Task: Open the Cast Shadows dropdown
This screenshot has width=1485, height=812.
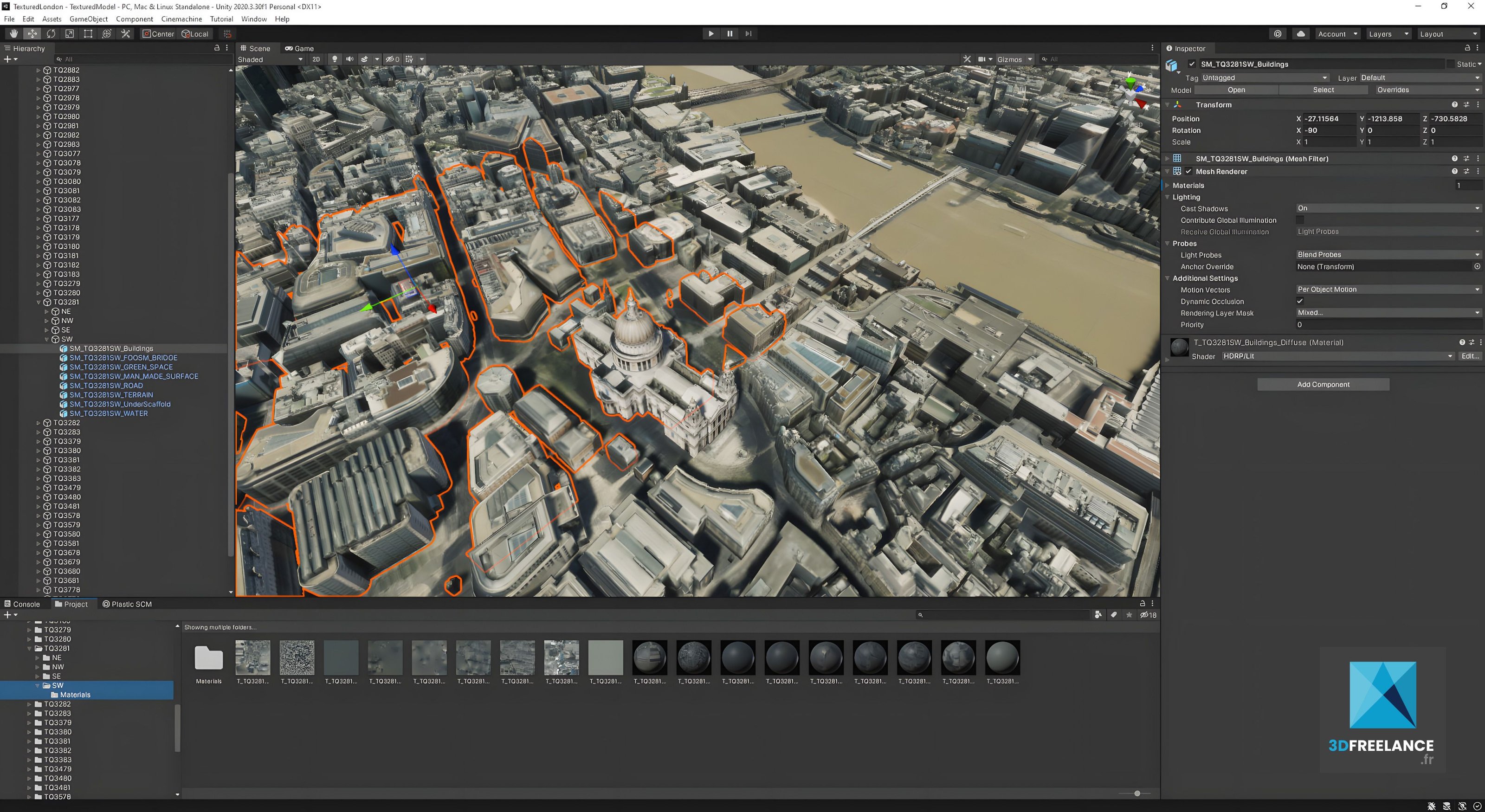Action: [x=1388, y=209]
